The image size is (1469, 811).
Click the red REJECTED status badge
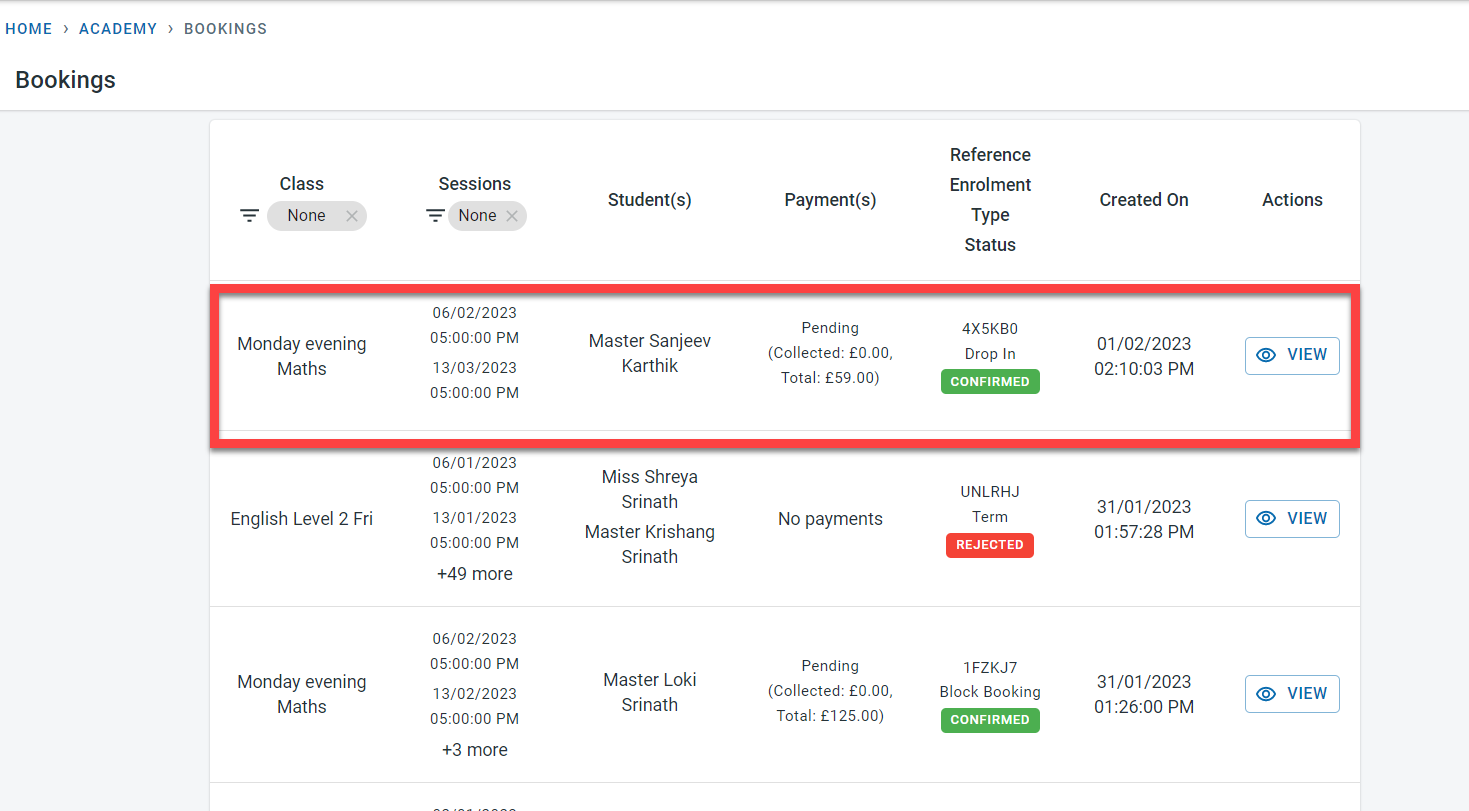[989, 545]
